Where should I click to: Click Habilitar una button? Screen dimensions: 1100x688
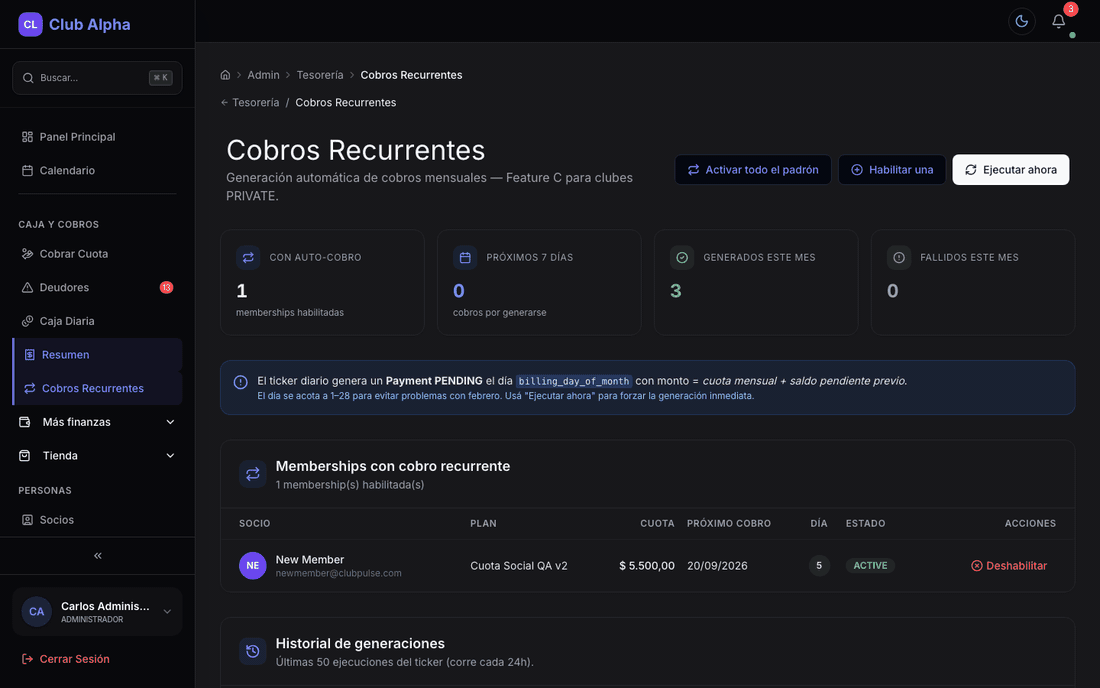pyautogui.click(x=892, y=170)
